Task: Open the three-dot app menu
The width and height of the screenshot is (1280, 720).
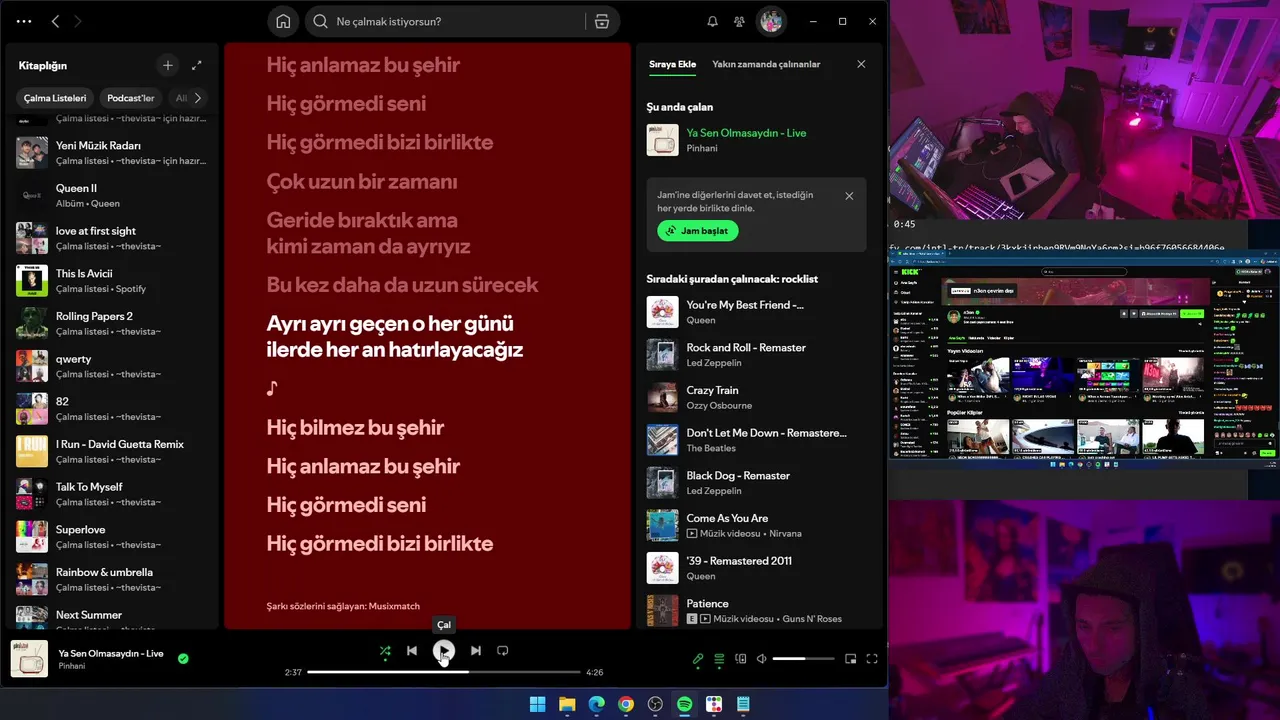Action: (24, 21)
